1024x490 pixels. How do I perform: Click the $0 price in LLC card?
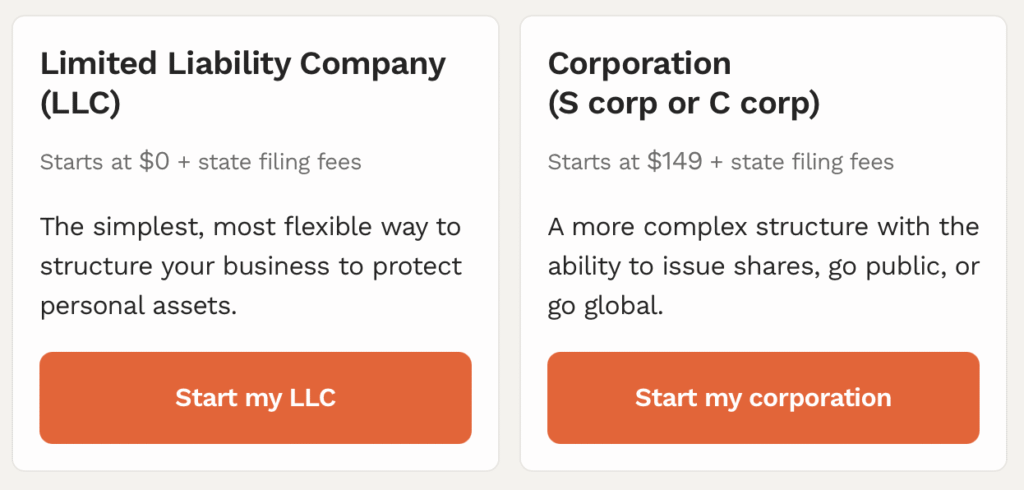point(153,161)
